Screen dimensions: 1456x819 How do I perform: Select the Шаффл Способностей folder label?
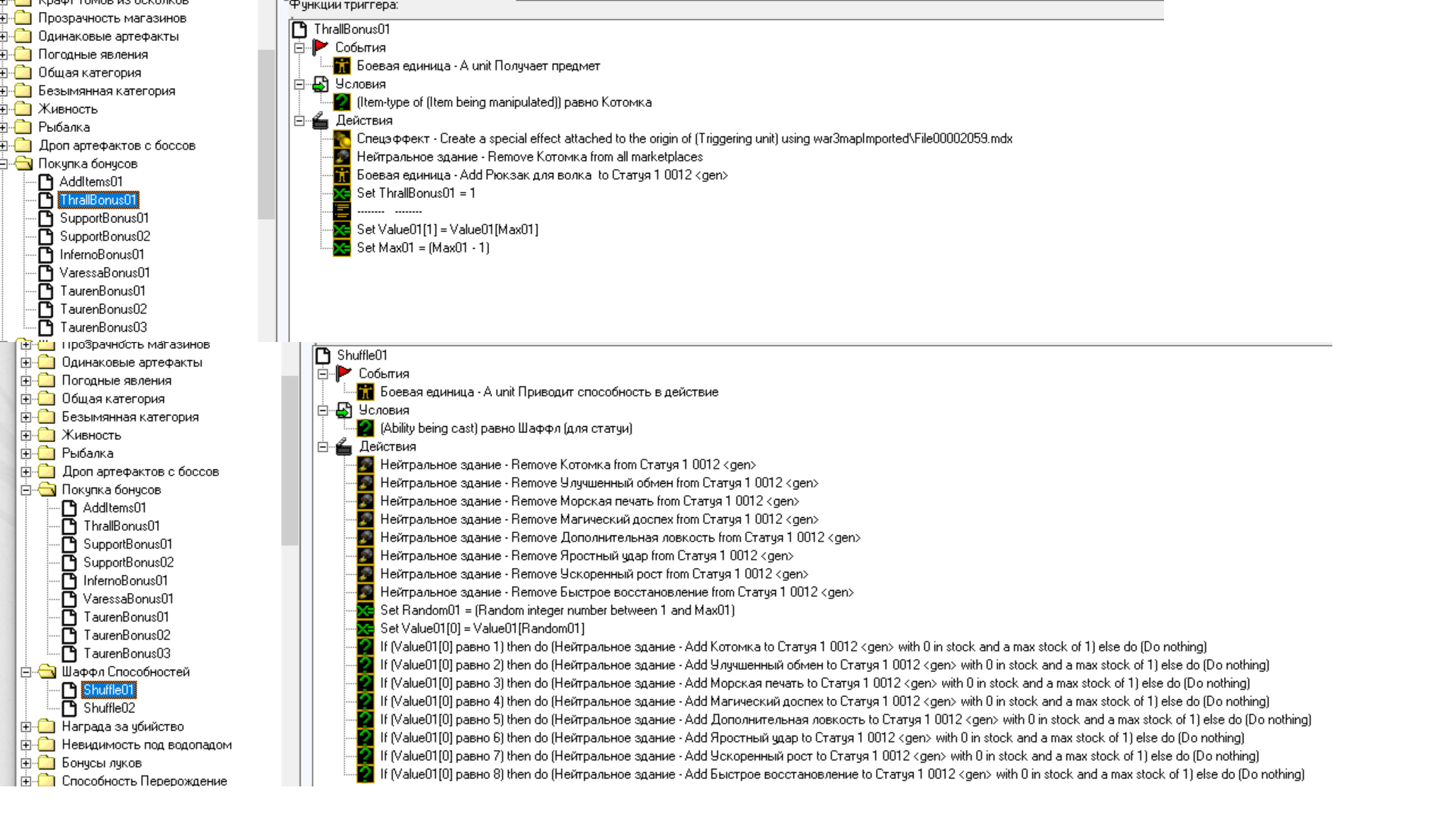(126, 672)
